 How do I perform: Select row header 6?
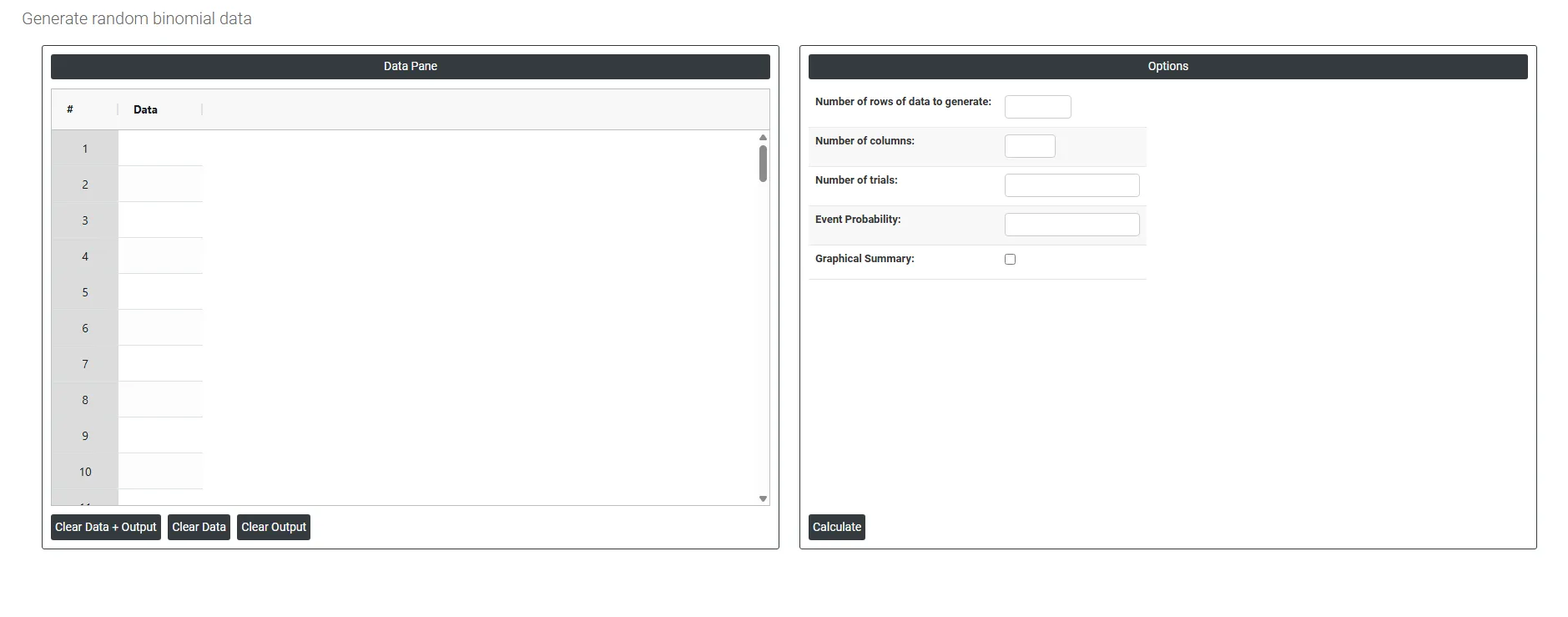84,328
